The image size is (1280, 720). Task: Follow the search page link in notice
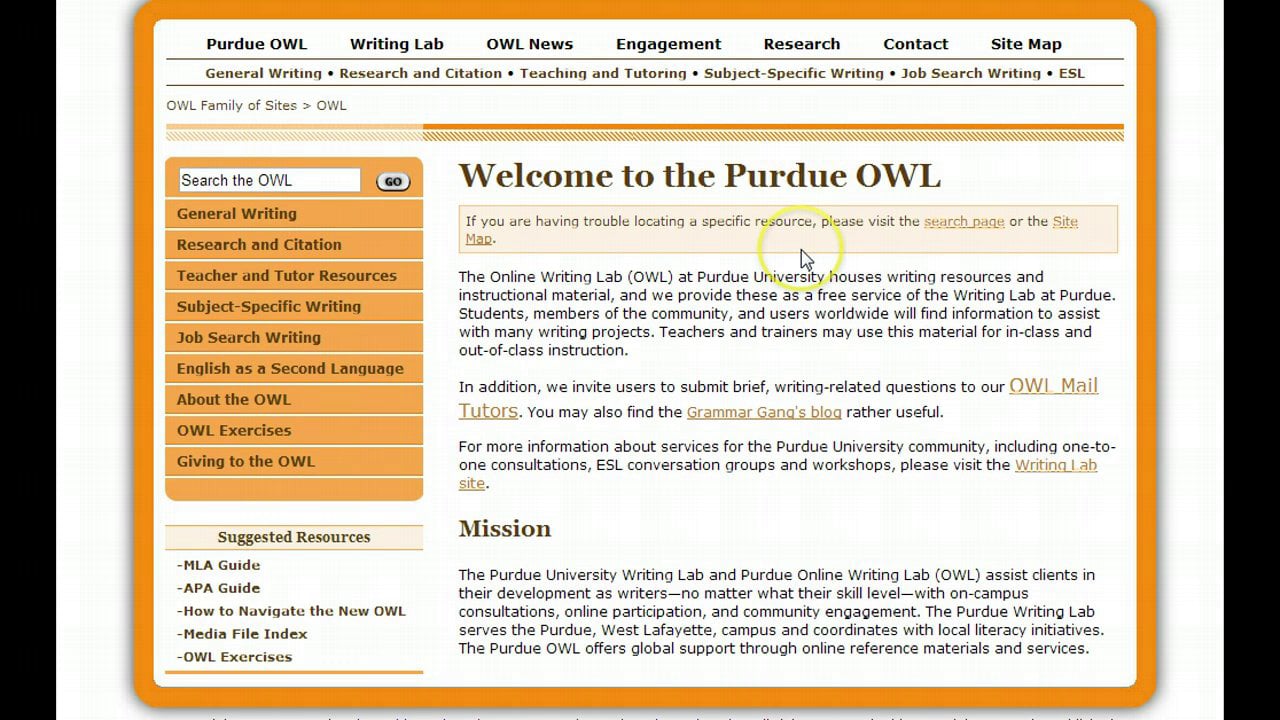point(964,222)
